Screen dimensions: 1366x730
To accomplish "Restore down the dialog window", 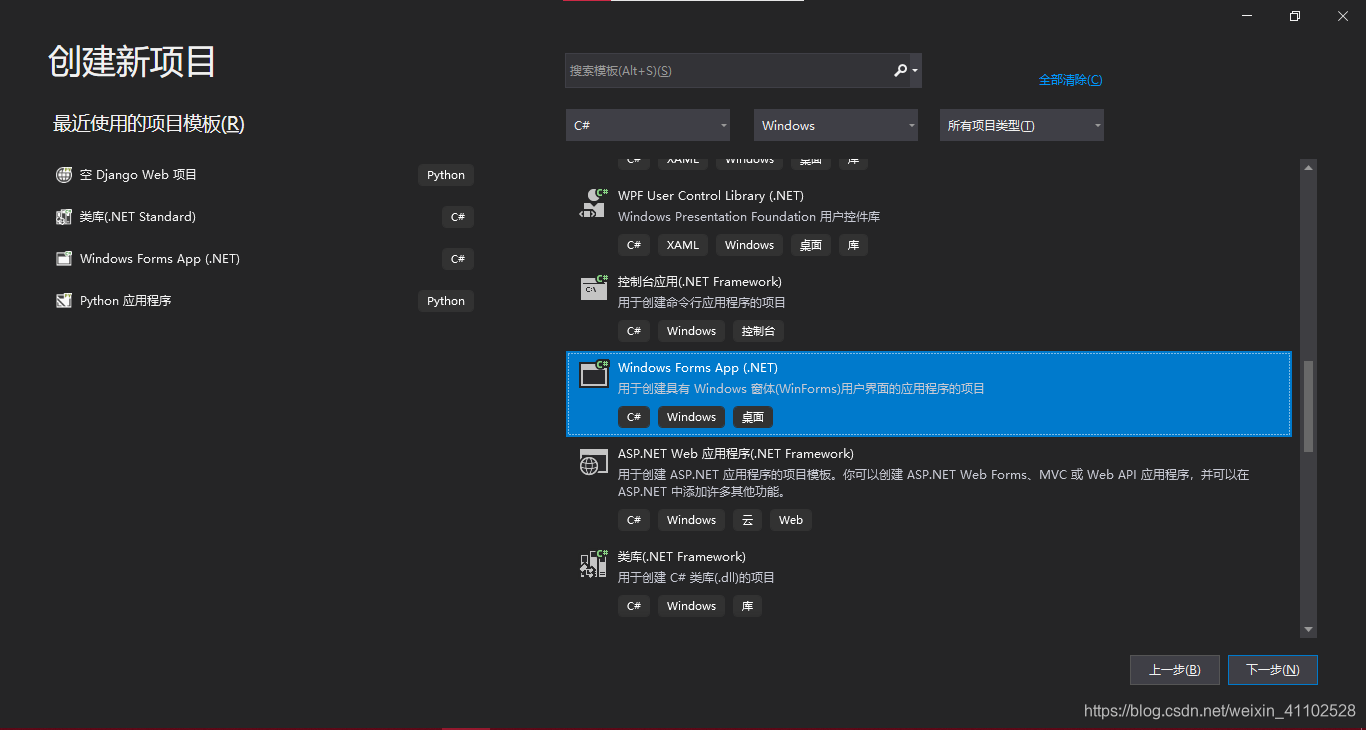I will click(x=1295, y=16).
